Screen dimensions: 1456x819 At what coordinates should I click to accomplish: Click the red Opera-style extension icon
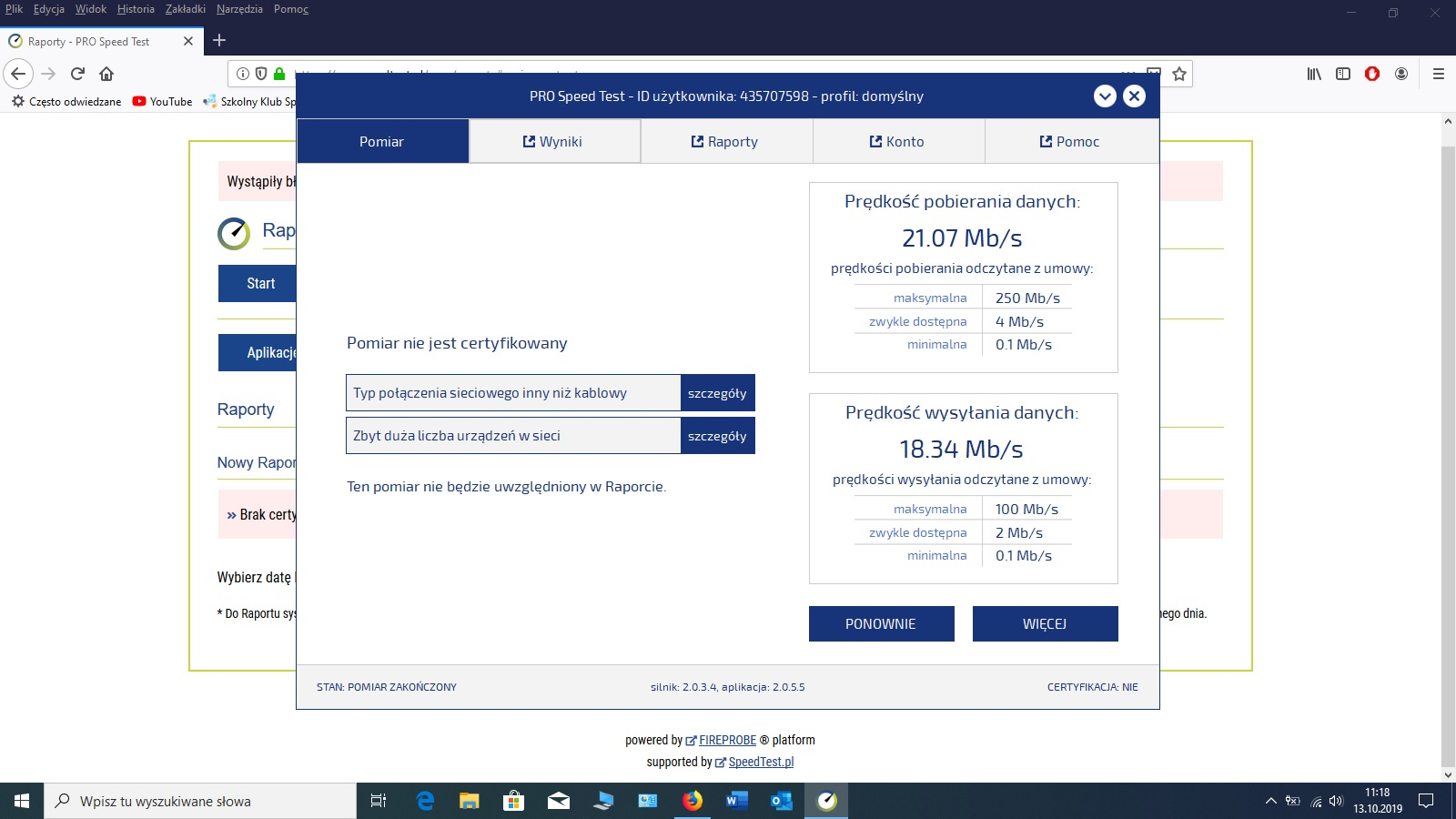pyautogui.click(x=1372, y=74)
